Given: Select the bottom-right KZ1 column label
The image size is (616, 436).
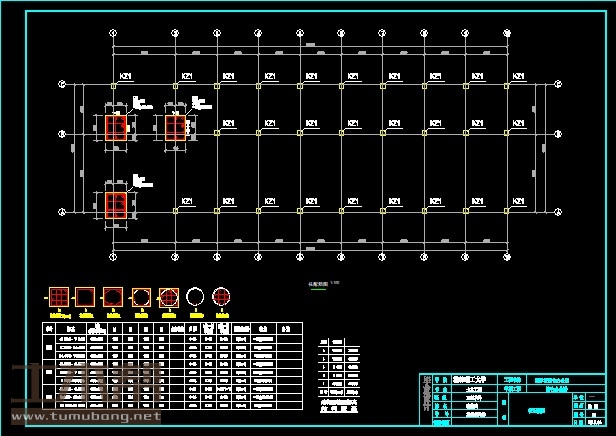Looking at the screenshot, I should click(x=518, y=201).
